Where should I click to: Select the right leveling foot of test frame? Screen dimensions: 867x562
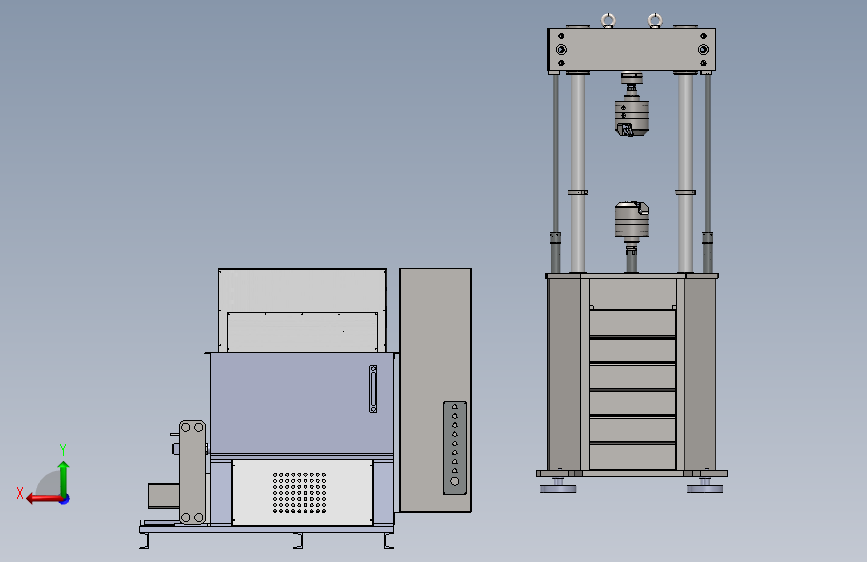(x=705, y=486)
